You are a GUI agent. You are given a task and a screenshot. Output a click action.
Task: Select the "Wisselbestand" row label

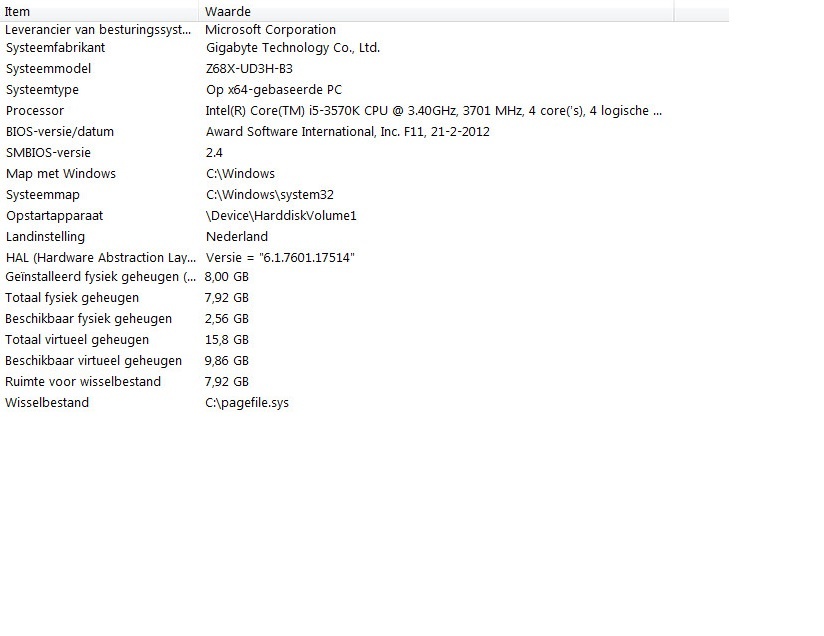click(47, 403)
